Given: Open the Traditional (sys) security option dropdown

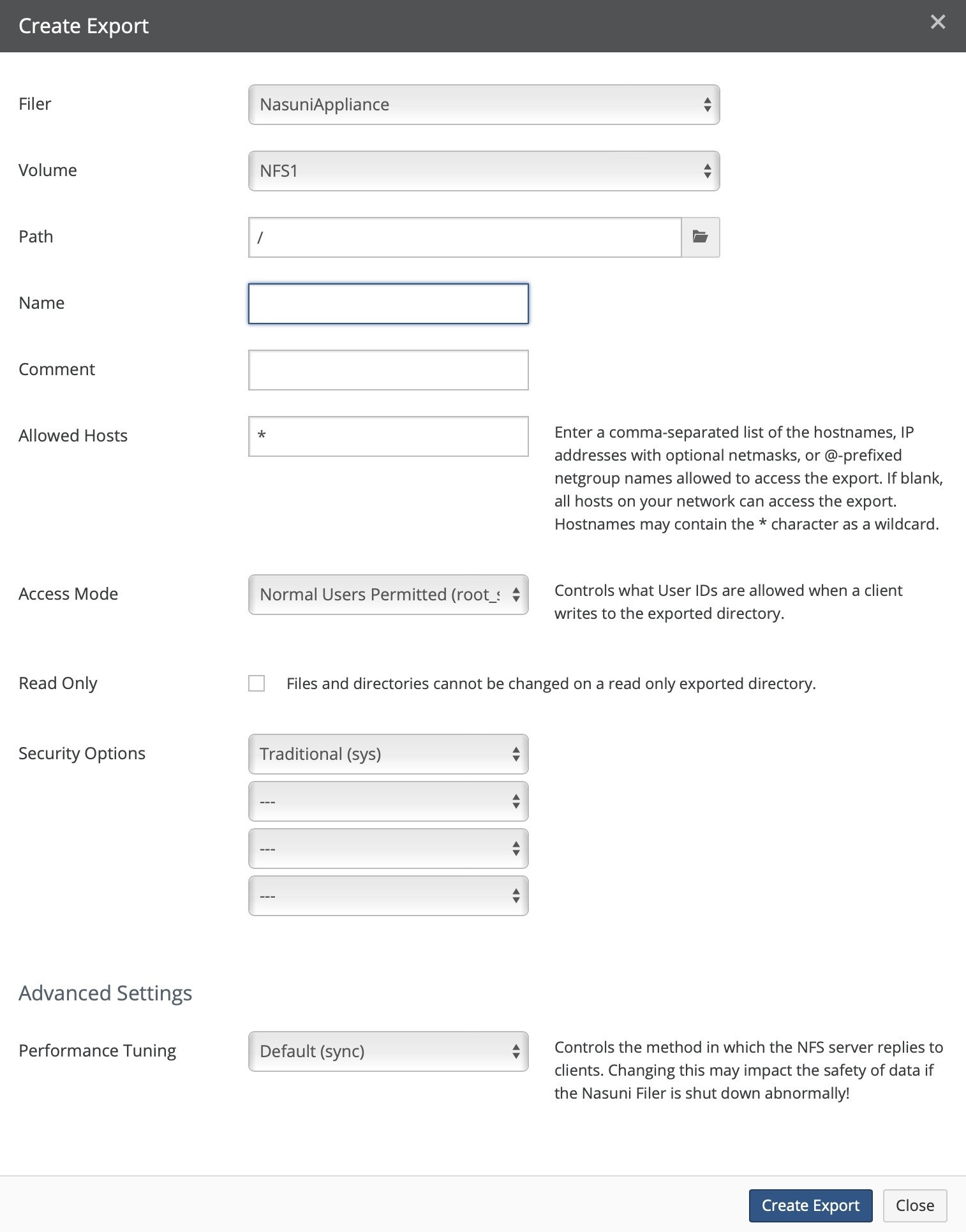Looking at the screenshot, I should pyautogui.click(x=388, y=754).
